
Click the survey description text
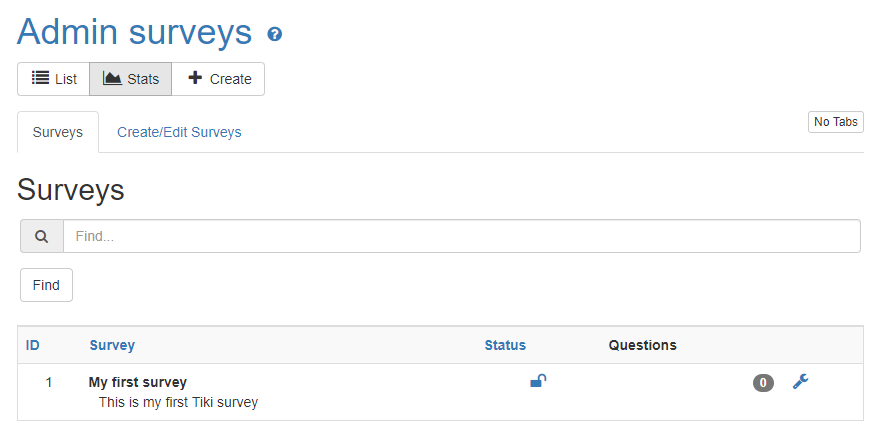coord(178,403)
